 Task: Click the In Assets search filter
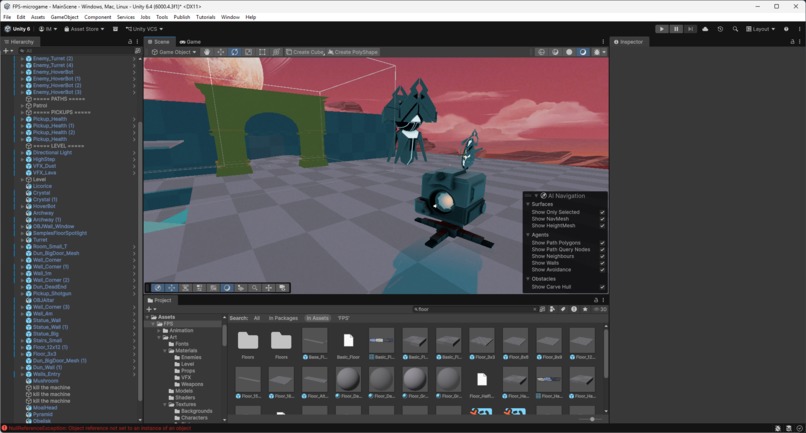pos(317,318)
